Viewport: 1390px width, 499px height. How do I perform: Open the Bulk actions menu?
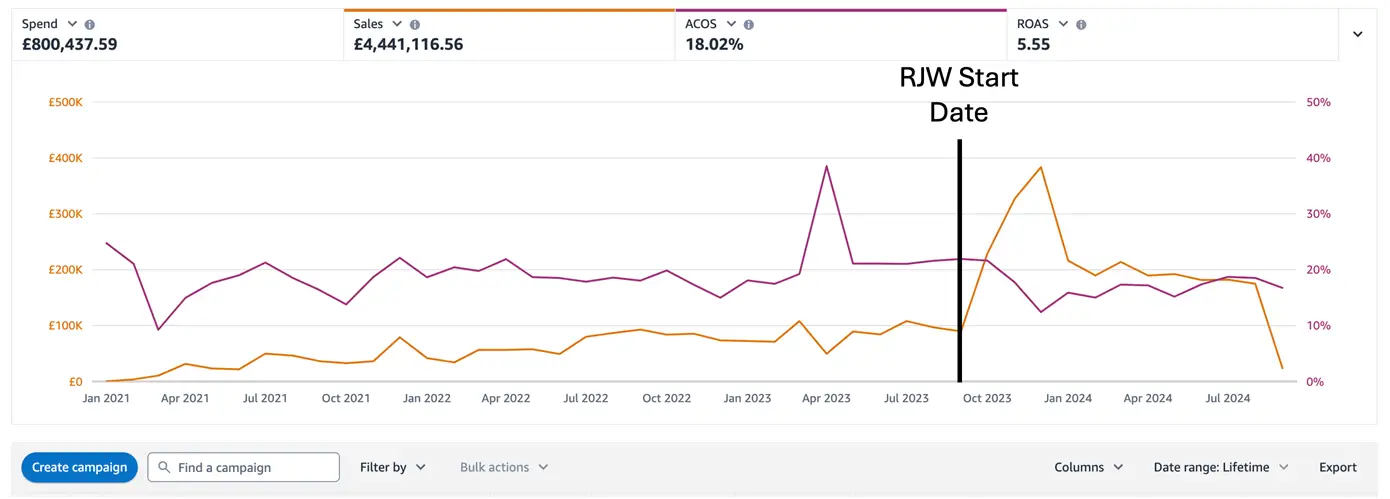click(504, 467)
